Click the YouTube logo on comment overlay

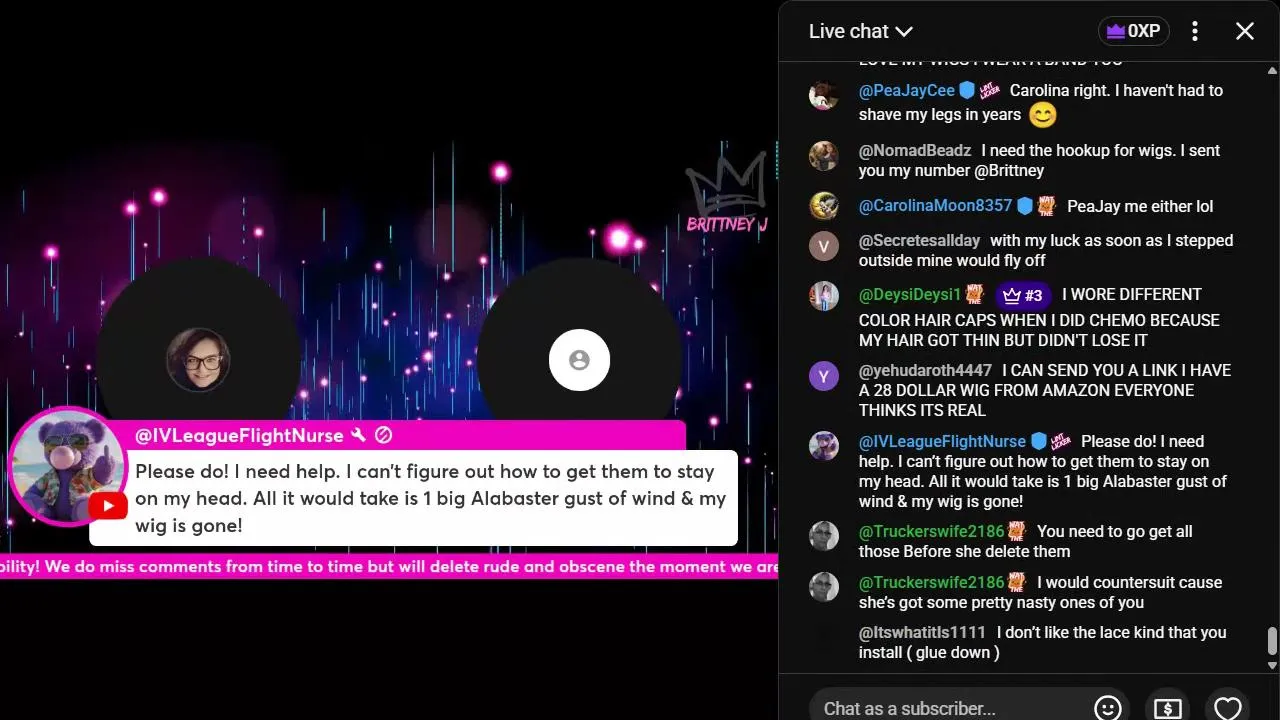pos(108,506)
